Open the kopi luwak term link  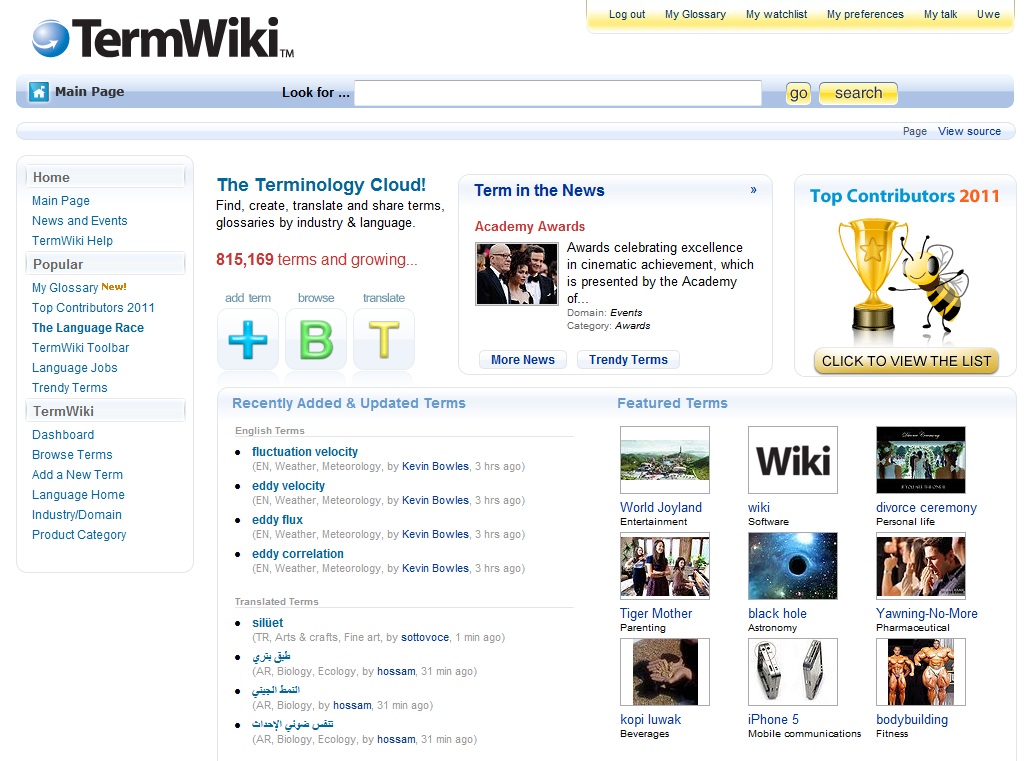[650, 720]
